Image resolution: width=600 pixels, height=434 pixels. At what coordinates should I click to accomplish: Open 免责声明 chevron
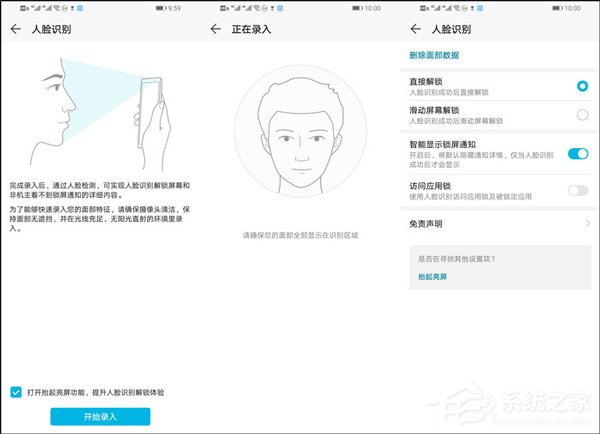[x=588, y=224]
